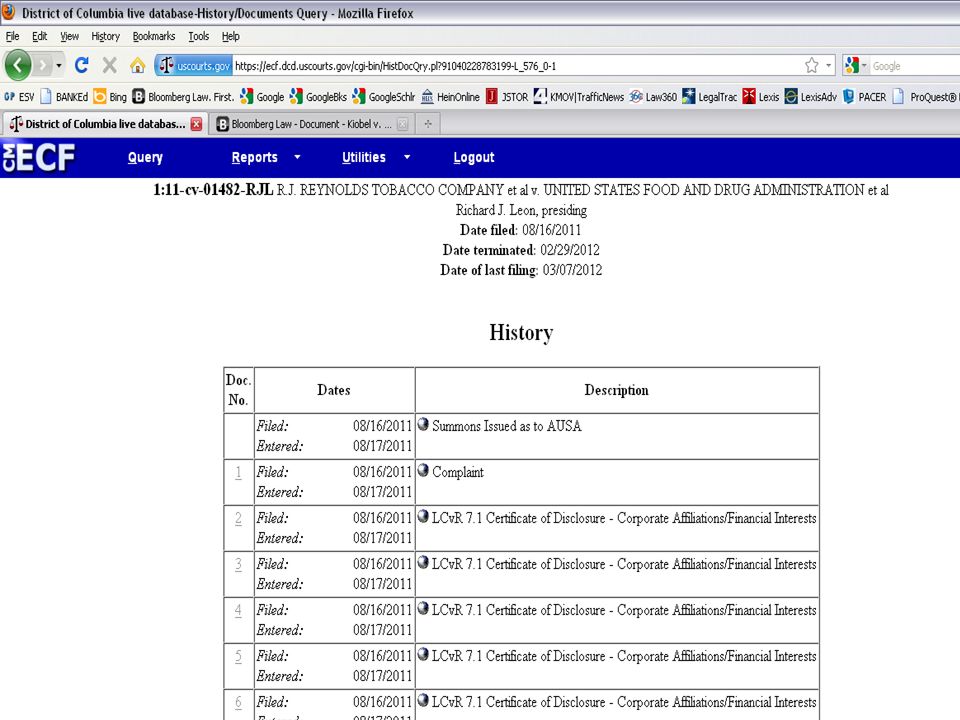Open the File menu
The image size is (960, 720).
[x=12, y=36]
